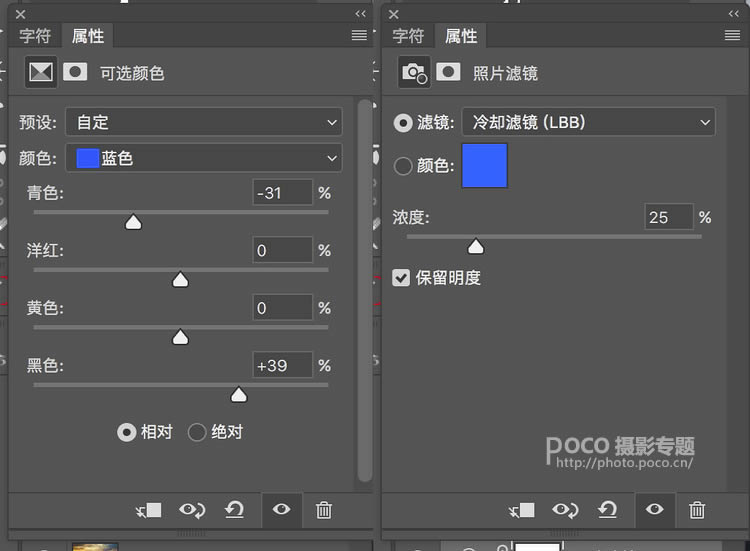Clip to layer icon in right panel
This screenshot has width=750, height=551.
point(521,510)
